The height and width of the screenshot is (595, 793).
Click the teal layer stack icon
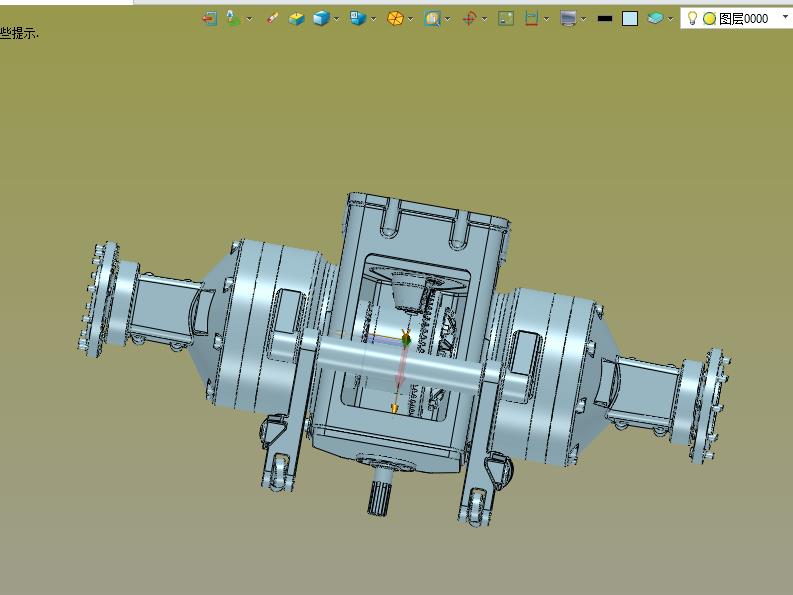coord(655,19)
